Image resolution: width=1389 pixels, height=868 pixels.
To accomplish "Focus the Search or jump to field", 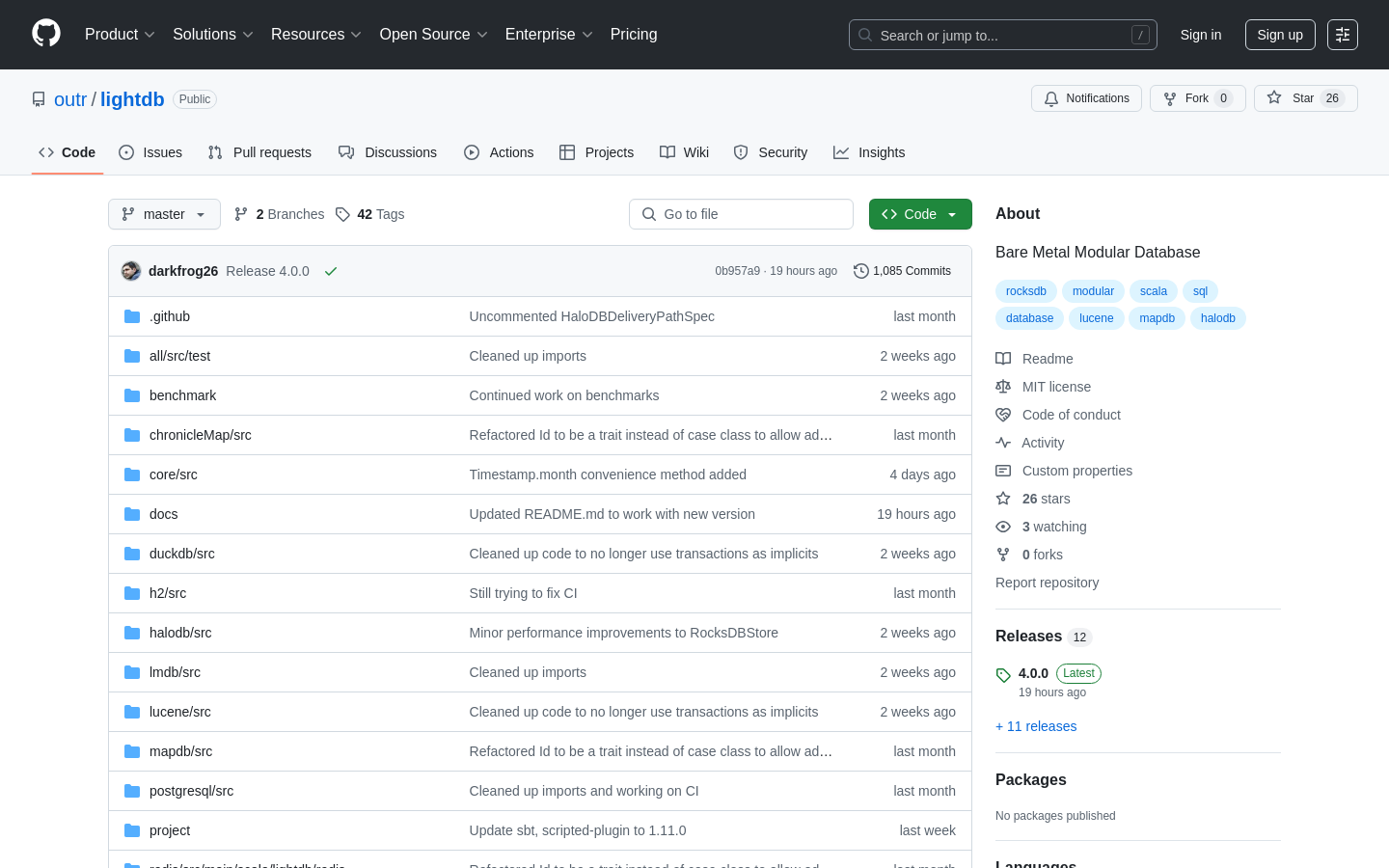I will [x=1003, y=35].
